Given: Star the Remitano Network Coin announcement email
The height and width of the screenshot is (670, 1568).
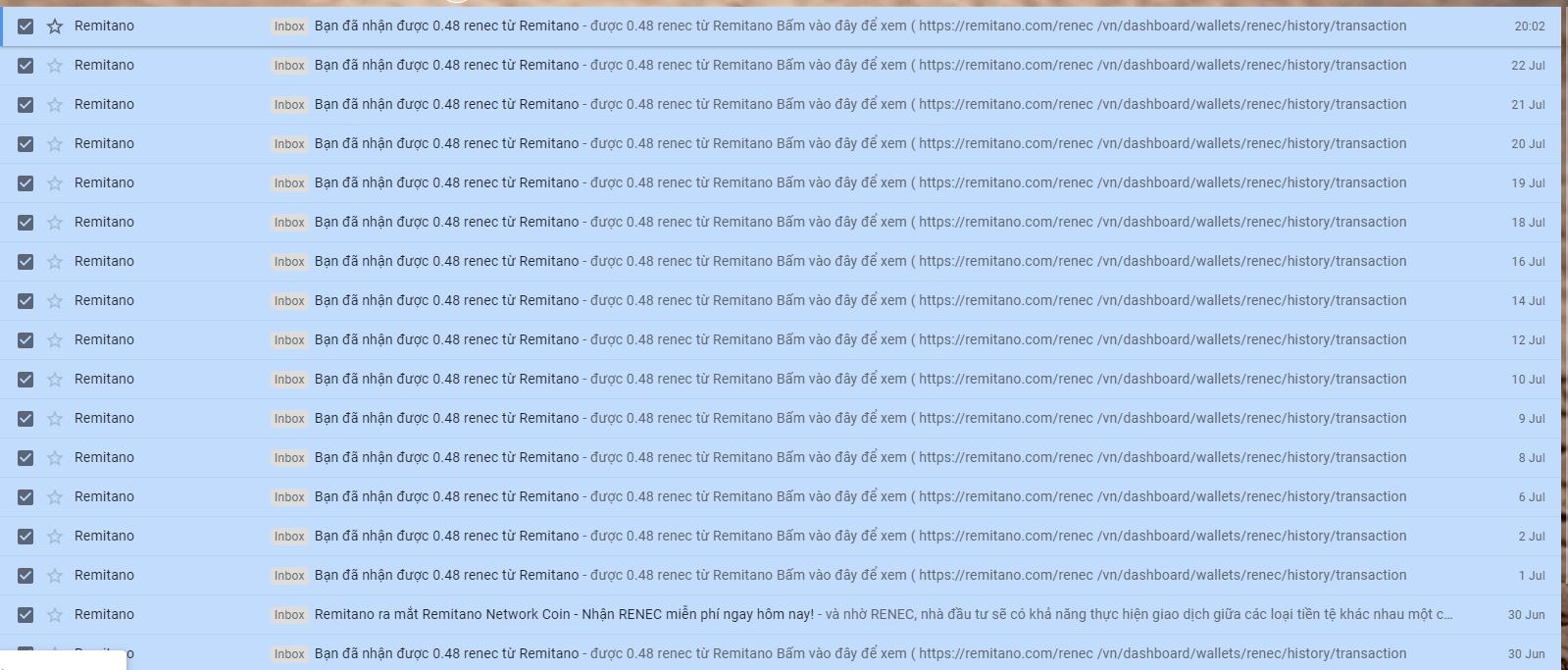Looking at the screenshot, I should click(55, 615).
